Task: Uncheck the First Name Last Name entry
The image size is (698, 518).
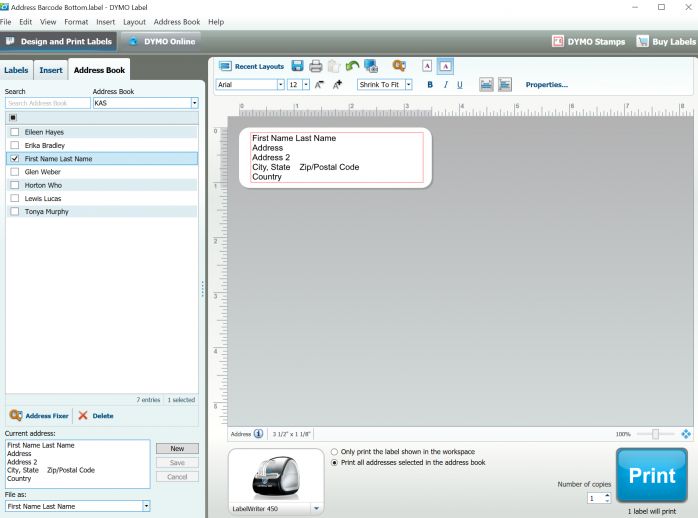Action: coord(14,158)
